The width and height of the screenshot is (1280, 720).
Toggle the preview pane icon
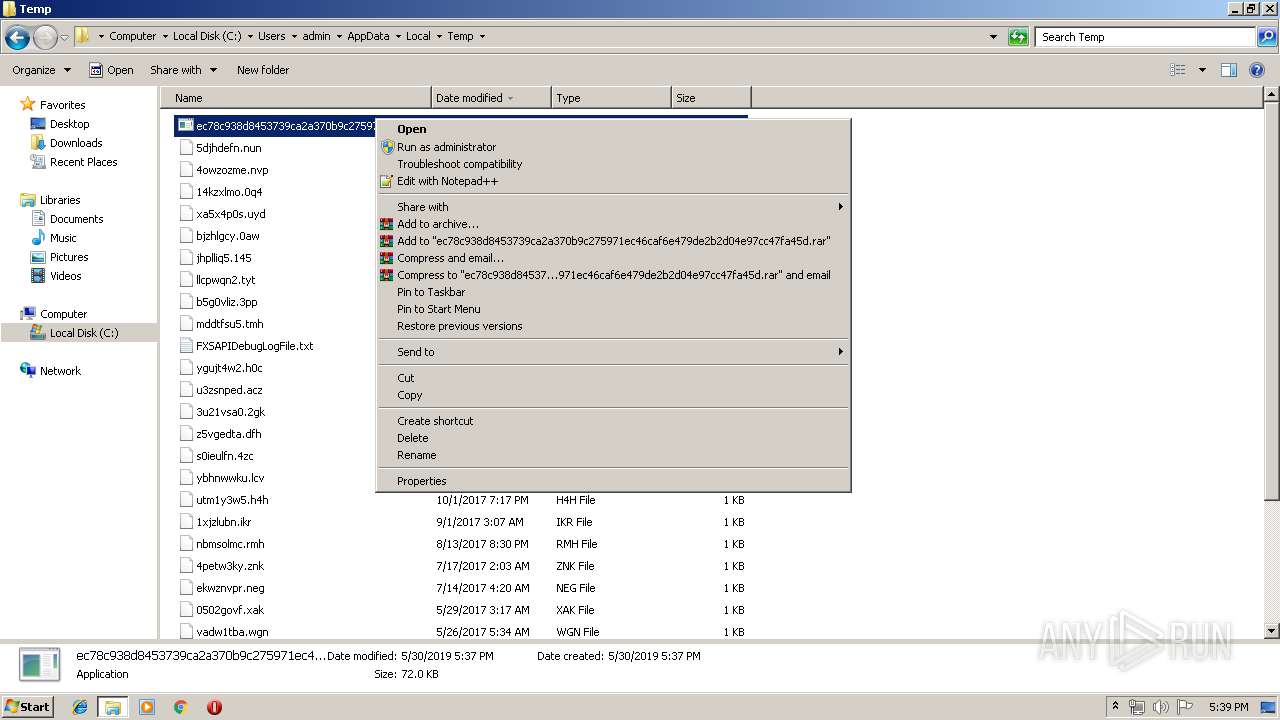tap(1229, 70)
